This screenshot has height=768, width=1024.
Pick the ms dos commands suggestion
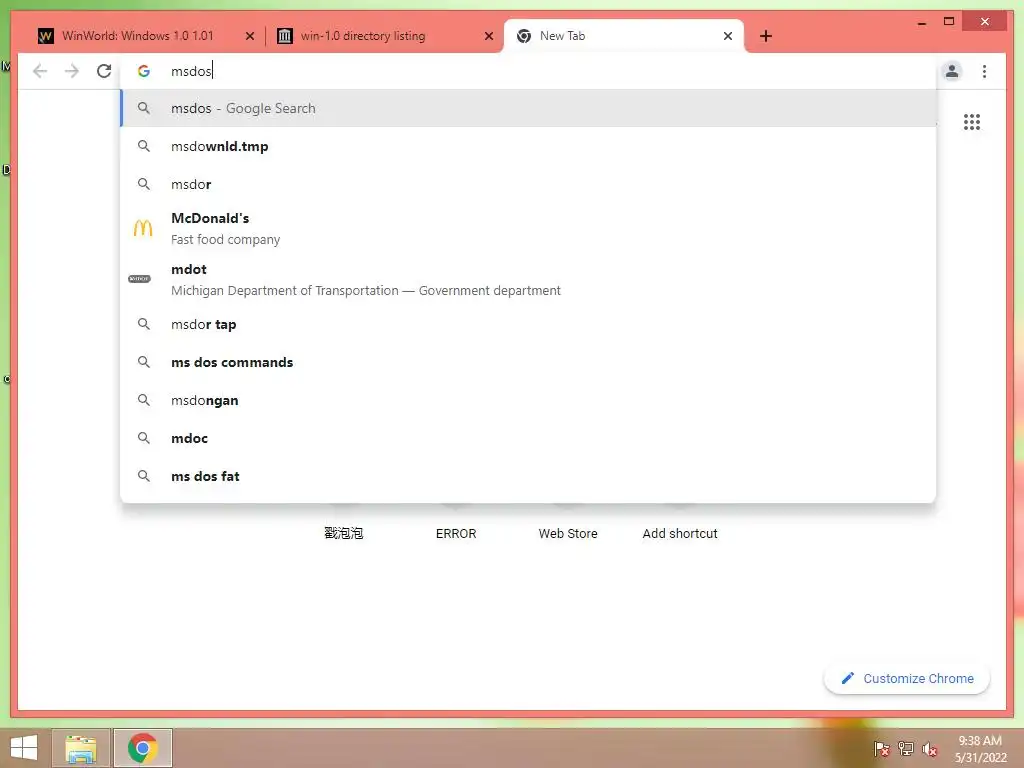click(x=528, y=362)
